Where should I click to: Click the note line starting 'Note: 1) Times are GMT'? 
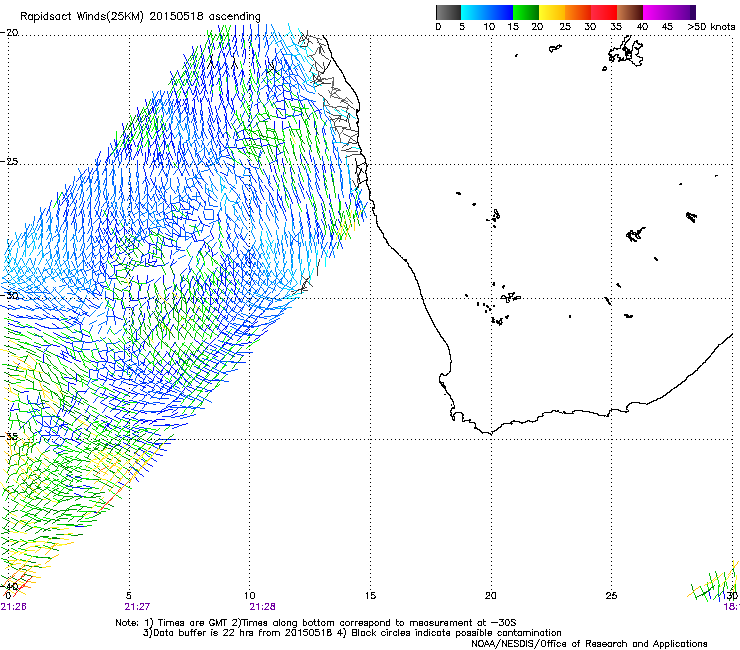coord(316,623)
